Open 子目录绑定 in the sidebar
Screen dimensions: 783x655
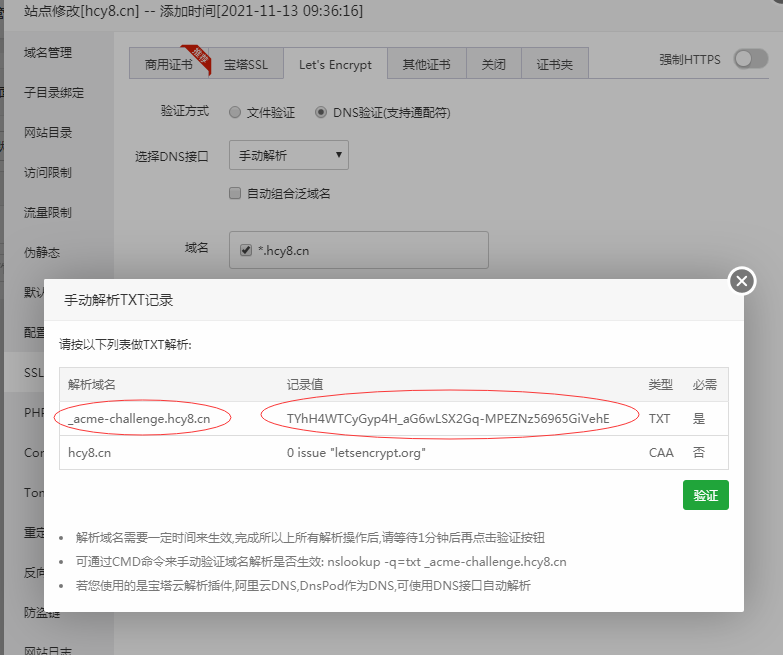(54, 92)
